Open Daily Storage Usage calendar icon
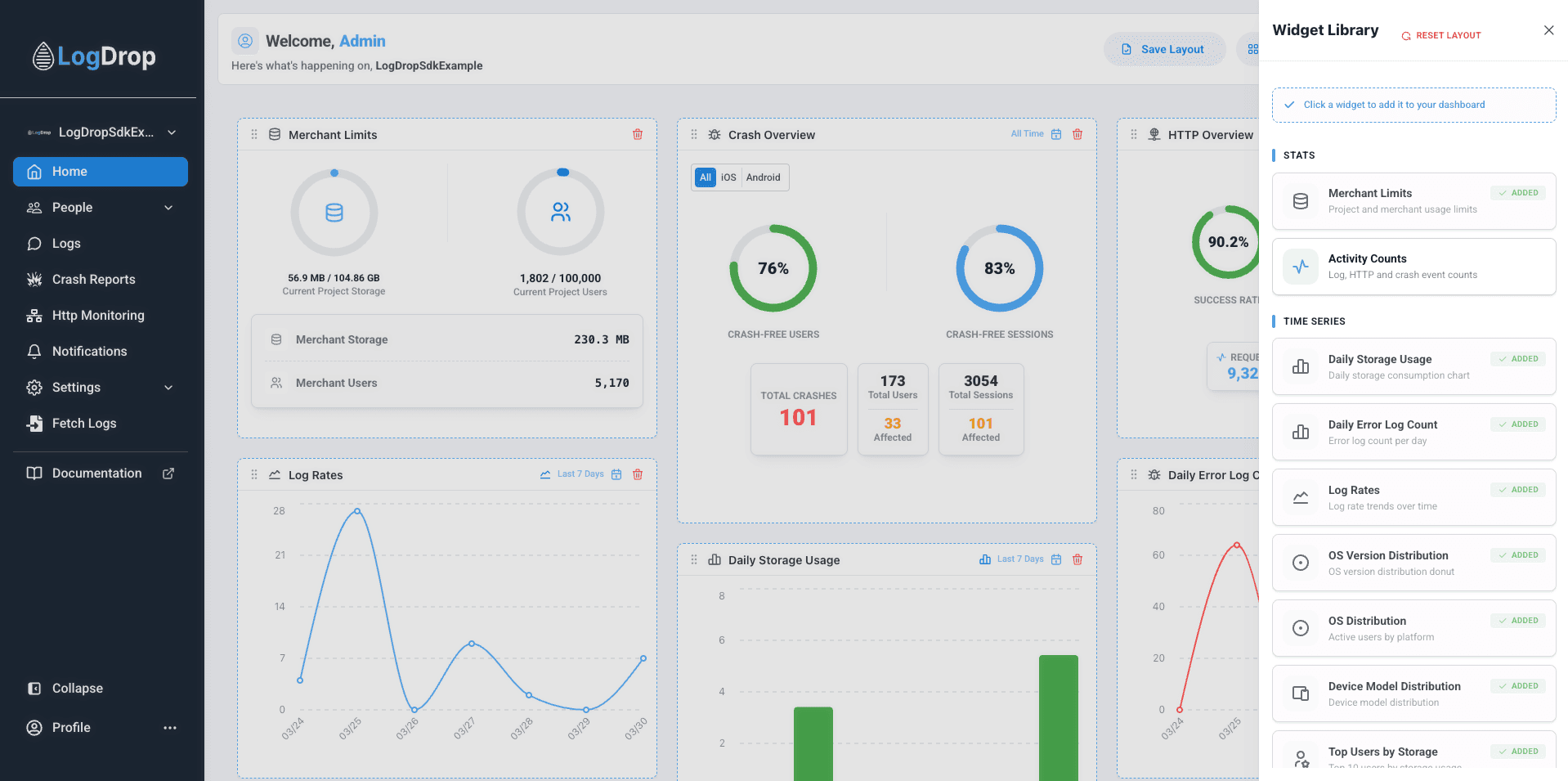This screenshot has height=781, width=1568. 1056,560
